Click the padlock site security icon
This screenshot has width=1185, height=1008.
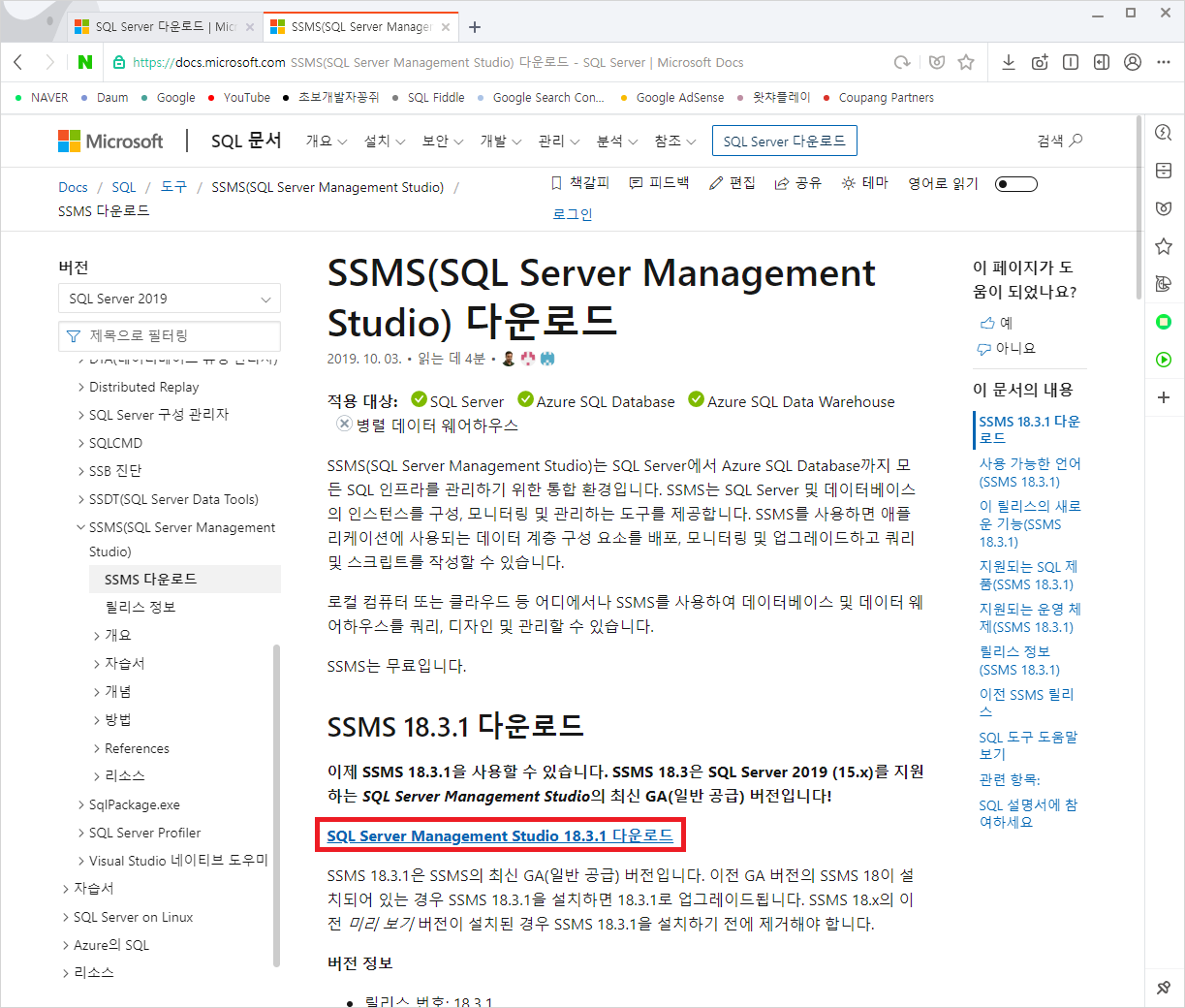119,62
